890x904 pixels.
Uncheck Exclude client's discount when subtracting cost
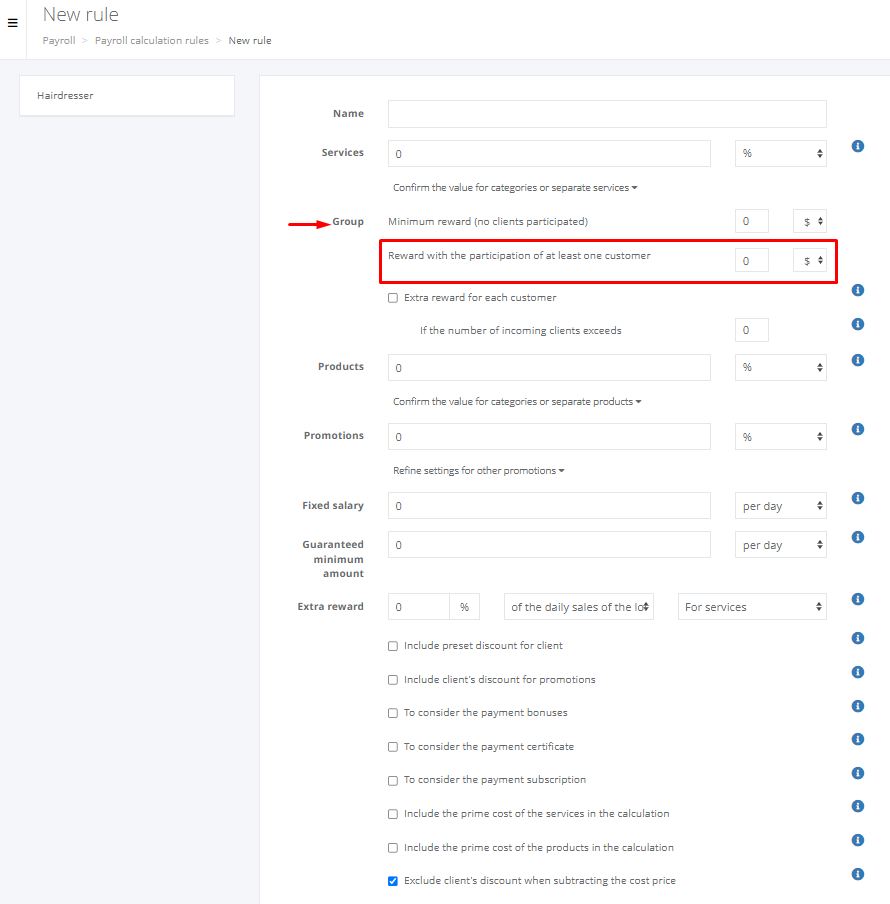[x=393, y=881]
